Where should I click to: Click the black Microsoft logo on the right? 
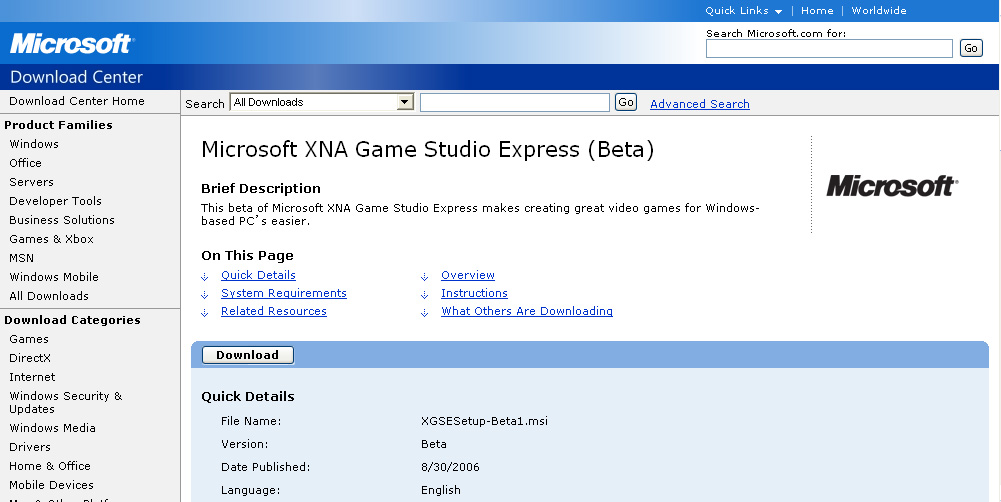tap(892, 186)
